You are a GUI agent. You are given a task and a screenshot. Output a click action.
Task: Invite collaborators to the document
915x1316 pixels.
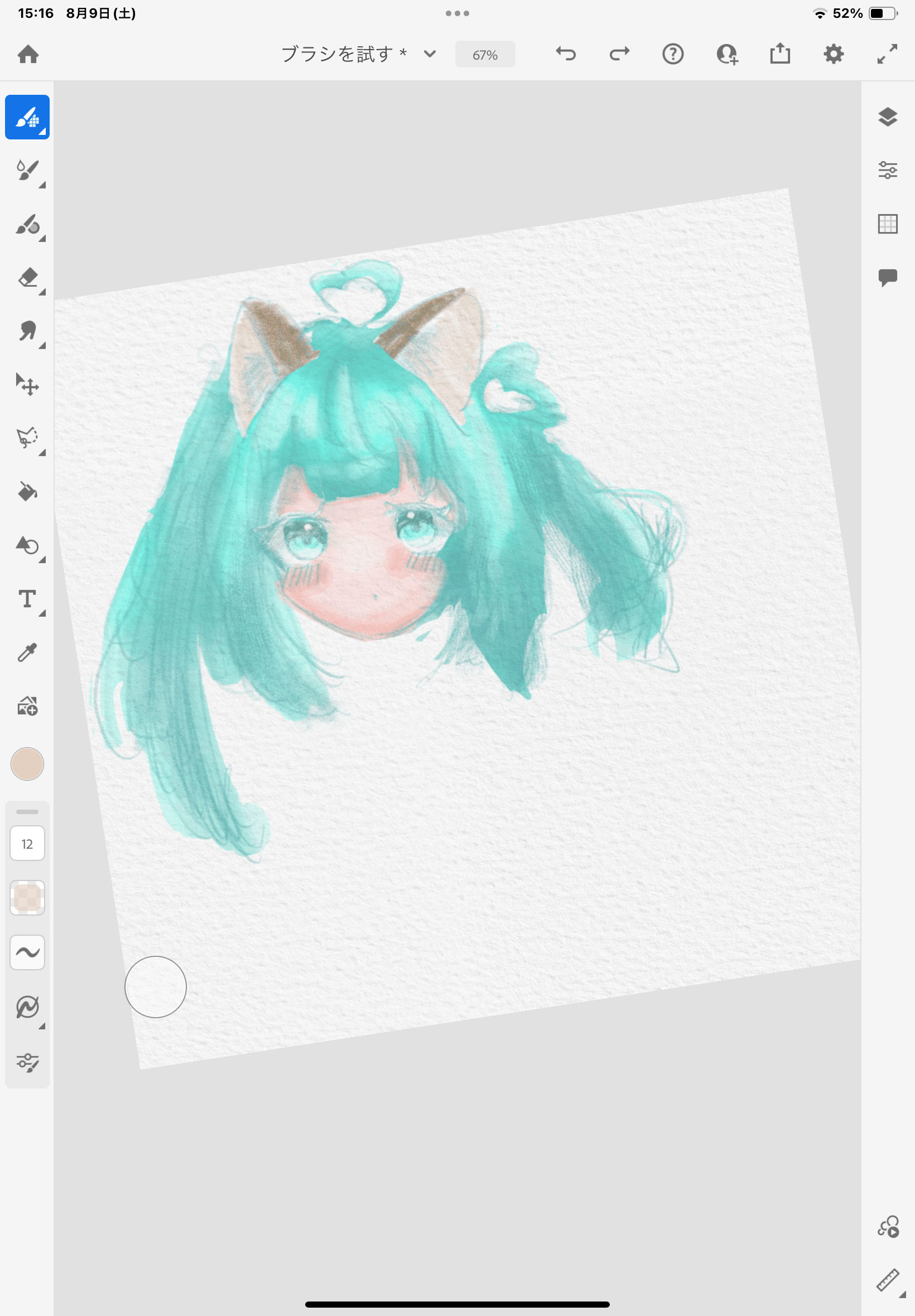(x=727, y=55)
